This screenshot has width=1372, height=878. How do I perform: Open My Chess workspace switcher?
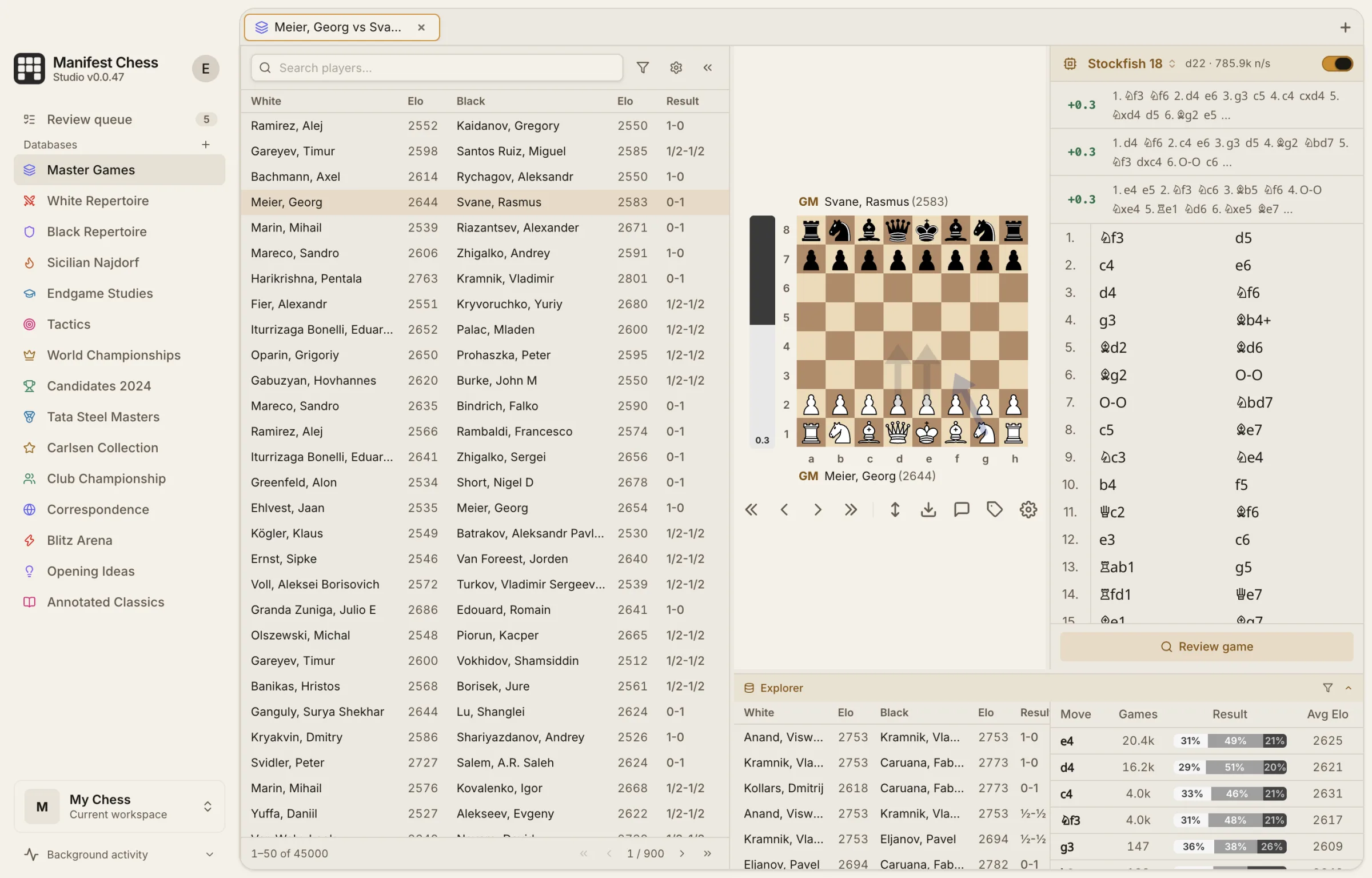(x=119, y=806)
